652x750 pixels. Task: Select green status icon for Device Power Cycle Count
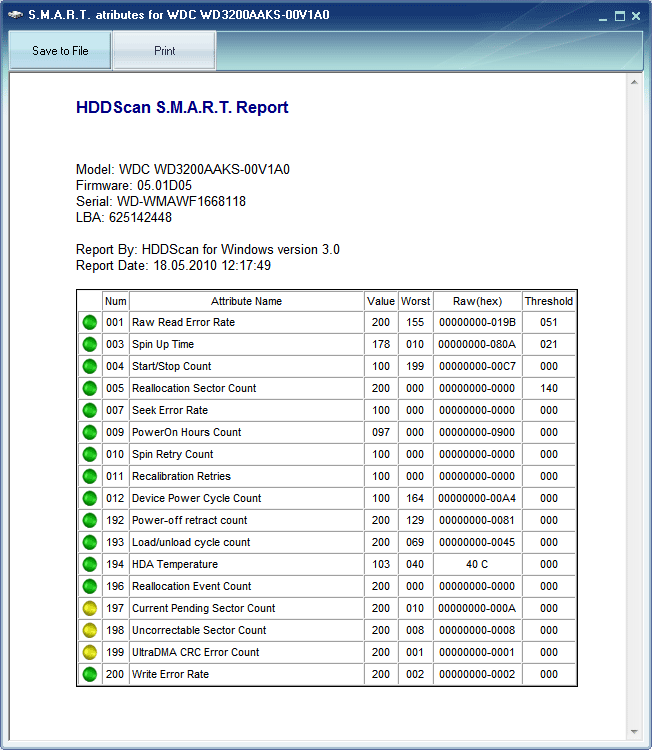[89, 498]
